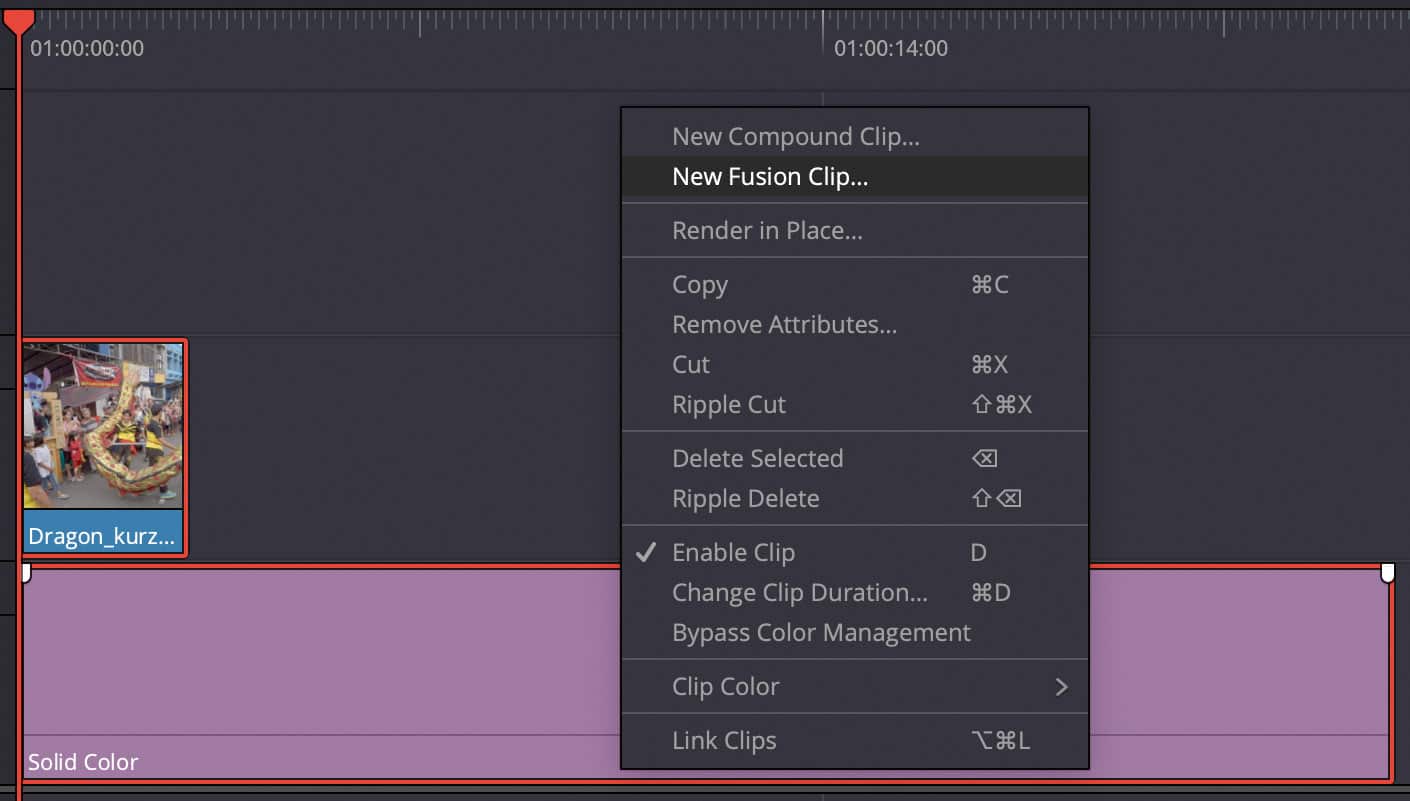Open Change Clip Duration dialog
Screen dimensions: 1410x801
tap(800, 592)
